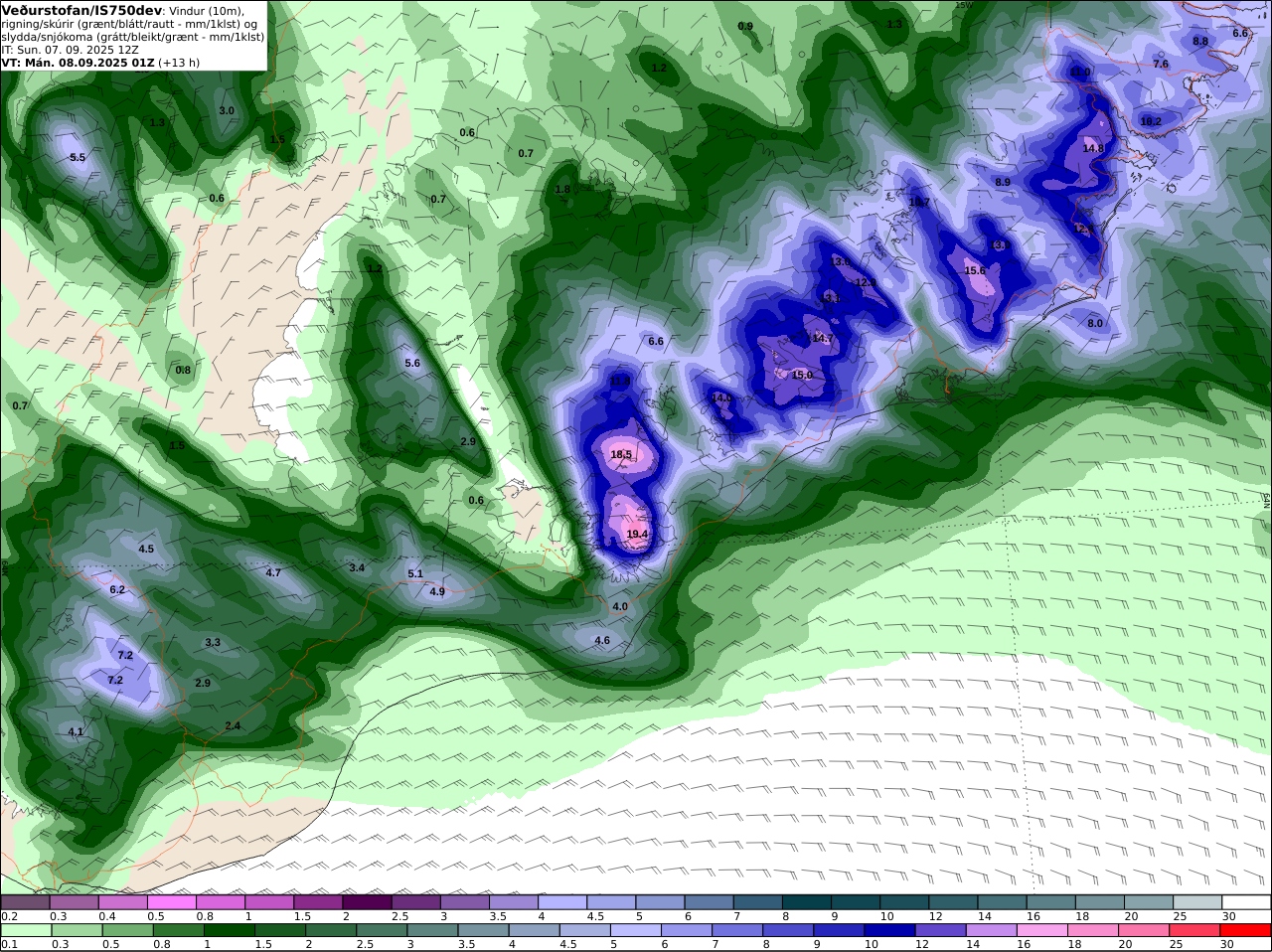Click the 0.2–0.3 snow legend swatch
The width and height of the screenshot is (1272, 952).
click(x=27, y=902)
